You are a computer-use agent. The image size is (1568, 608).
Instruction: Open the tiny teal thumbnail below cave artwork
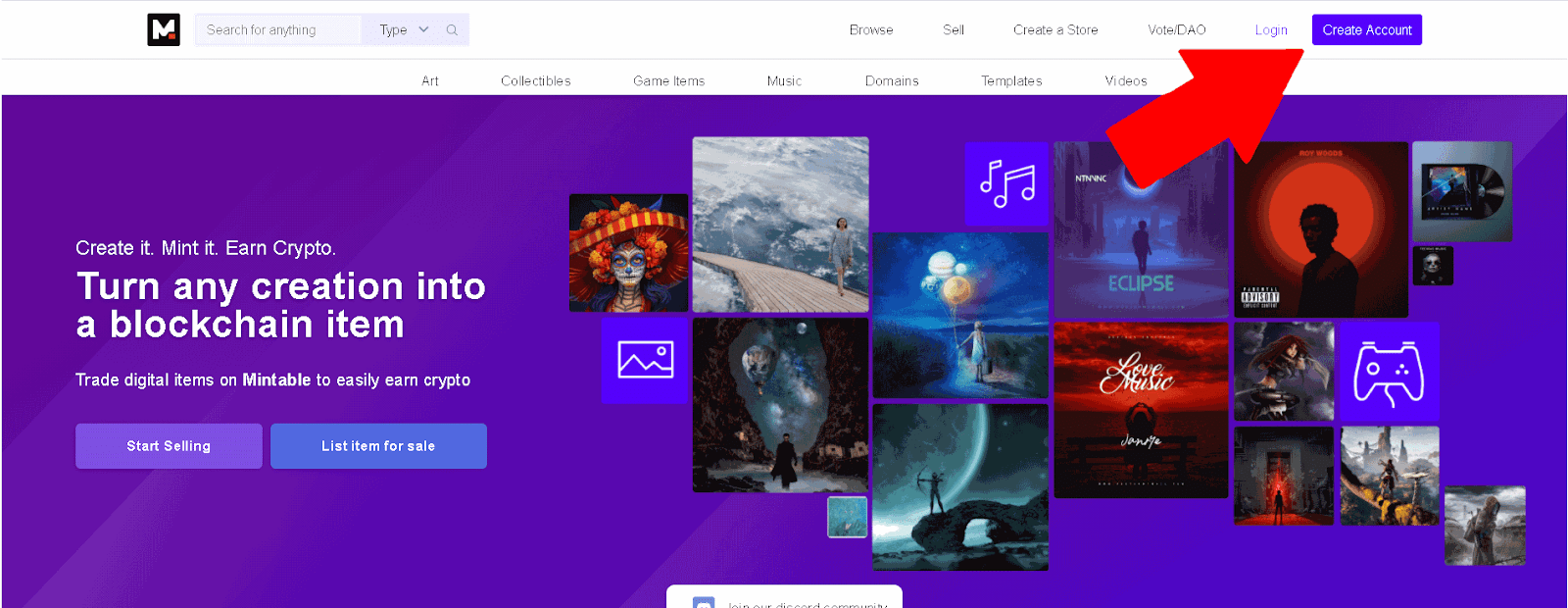coord(847,517)
